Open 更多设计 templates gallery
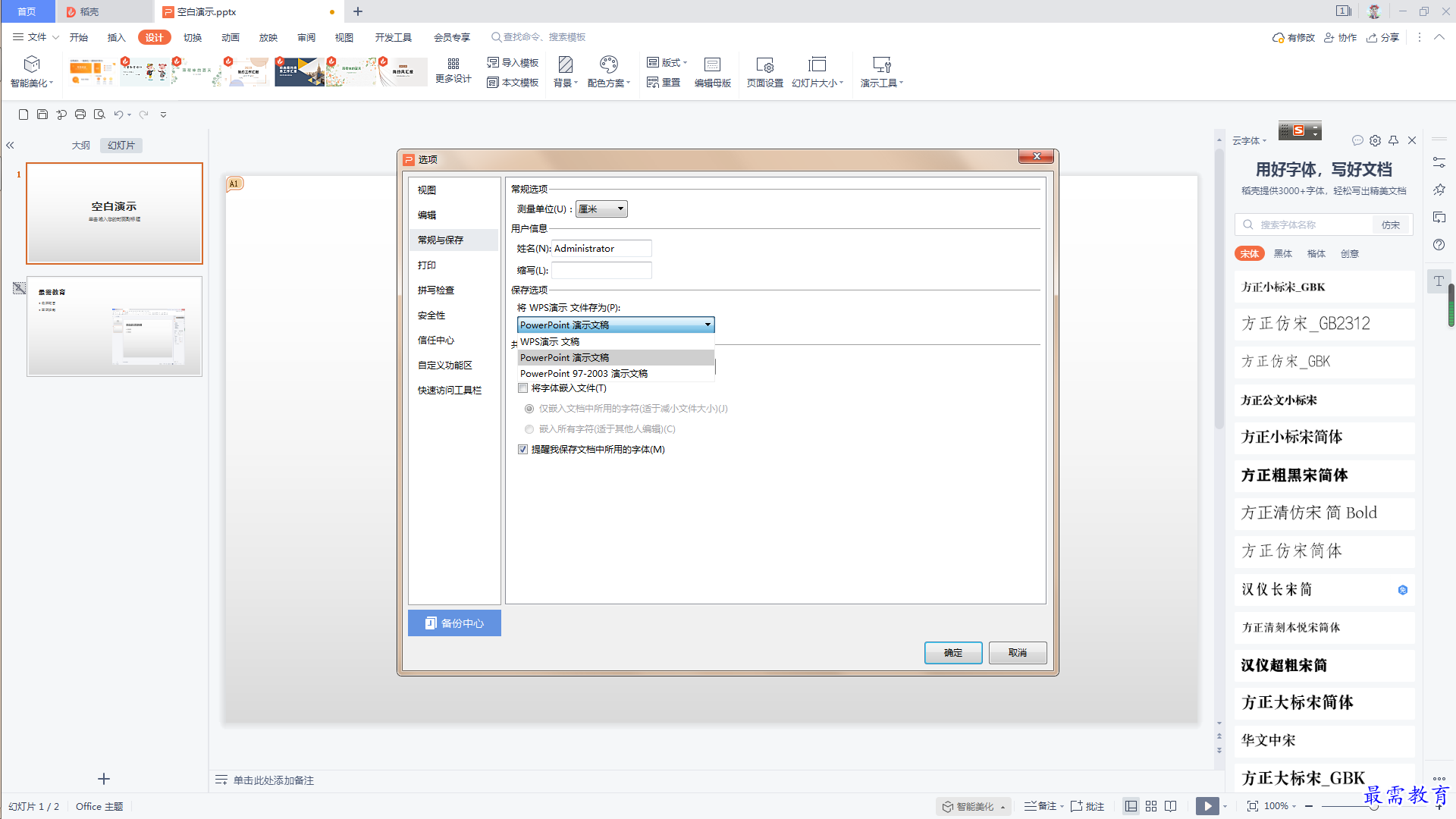Viewport: 1456px width, 819px height. (453, 71)
